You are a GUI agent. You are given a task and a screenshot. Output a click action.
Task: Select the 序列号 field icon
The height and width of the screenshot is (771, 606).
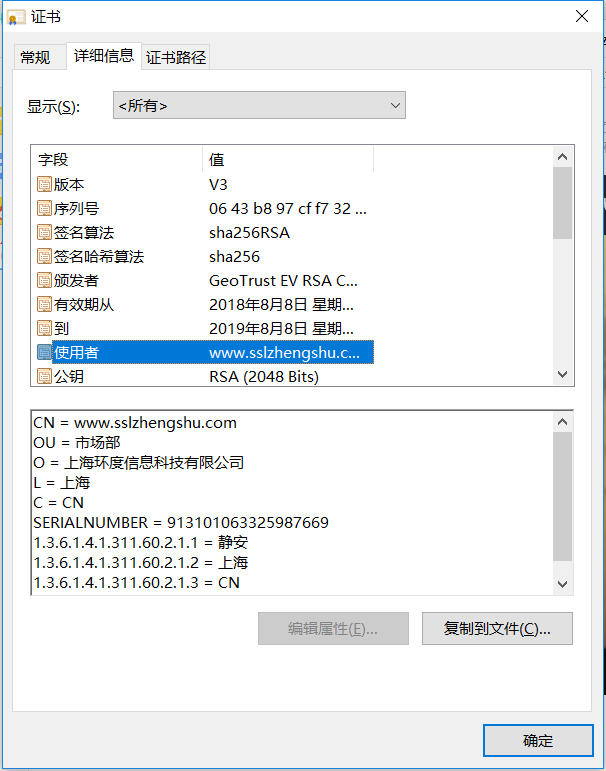point(44,208)
